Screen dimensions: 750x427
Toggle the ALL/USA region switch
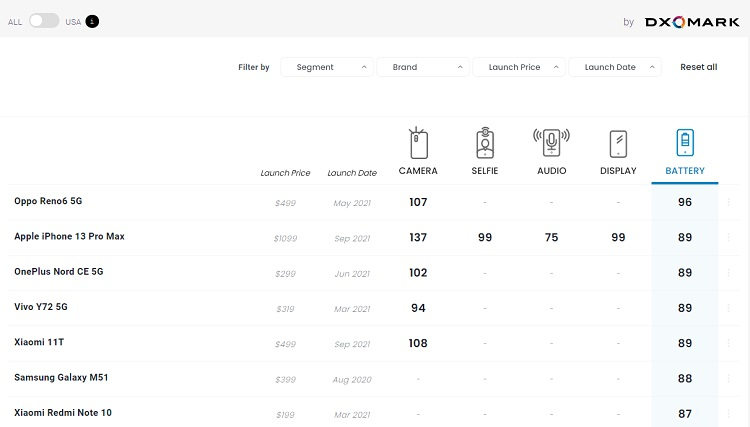pyautogui.click(x=44, y=21)
